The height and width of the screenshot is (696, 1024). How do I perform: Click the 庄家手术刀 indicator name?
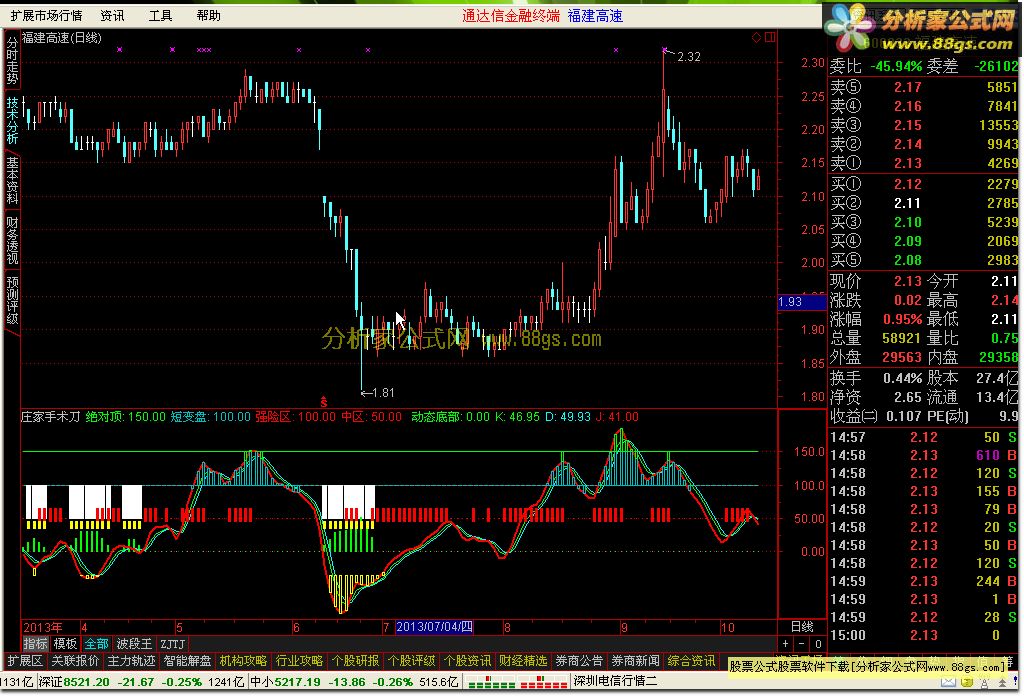click(x=51, y=417)
